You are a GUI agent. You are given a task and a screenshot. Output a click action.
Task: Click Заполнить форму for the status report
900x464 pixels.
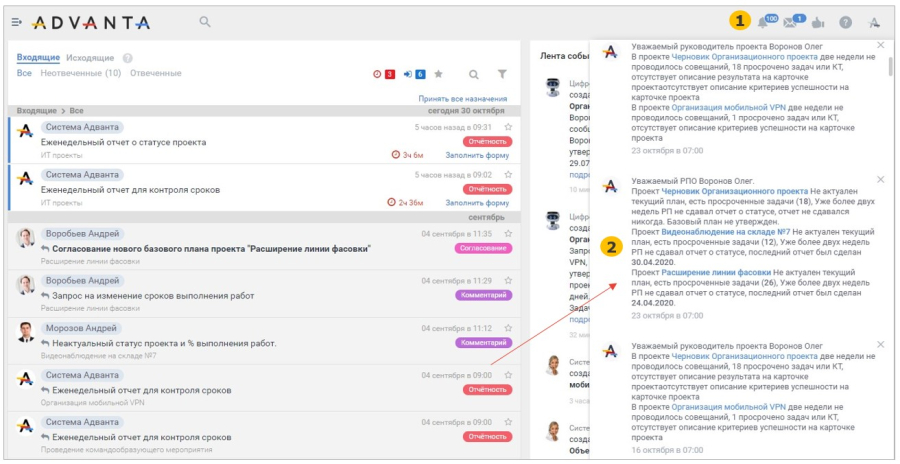click(478, 155)
